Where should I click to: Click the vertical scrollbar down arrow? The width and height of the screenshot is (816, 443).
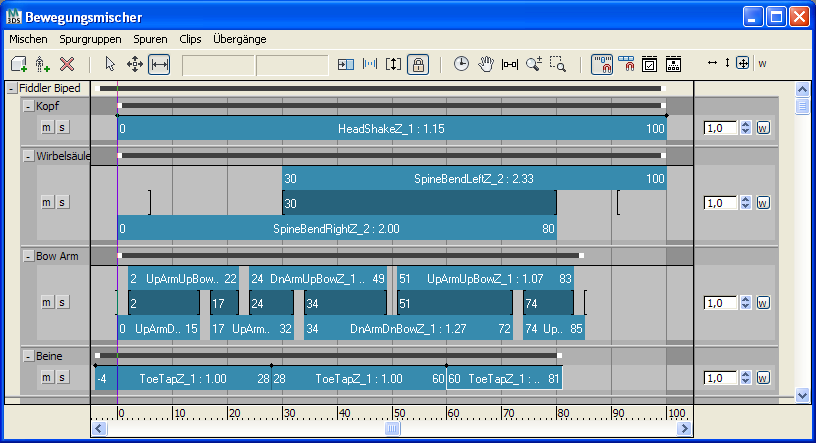click(x=802, y=395)
